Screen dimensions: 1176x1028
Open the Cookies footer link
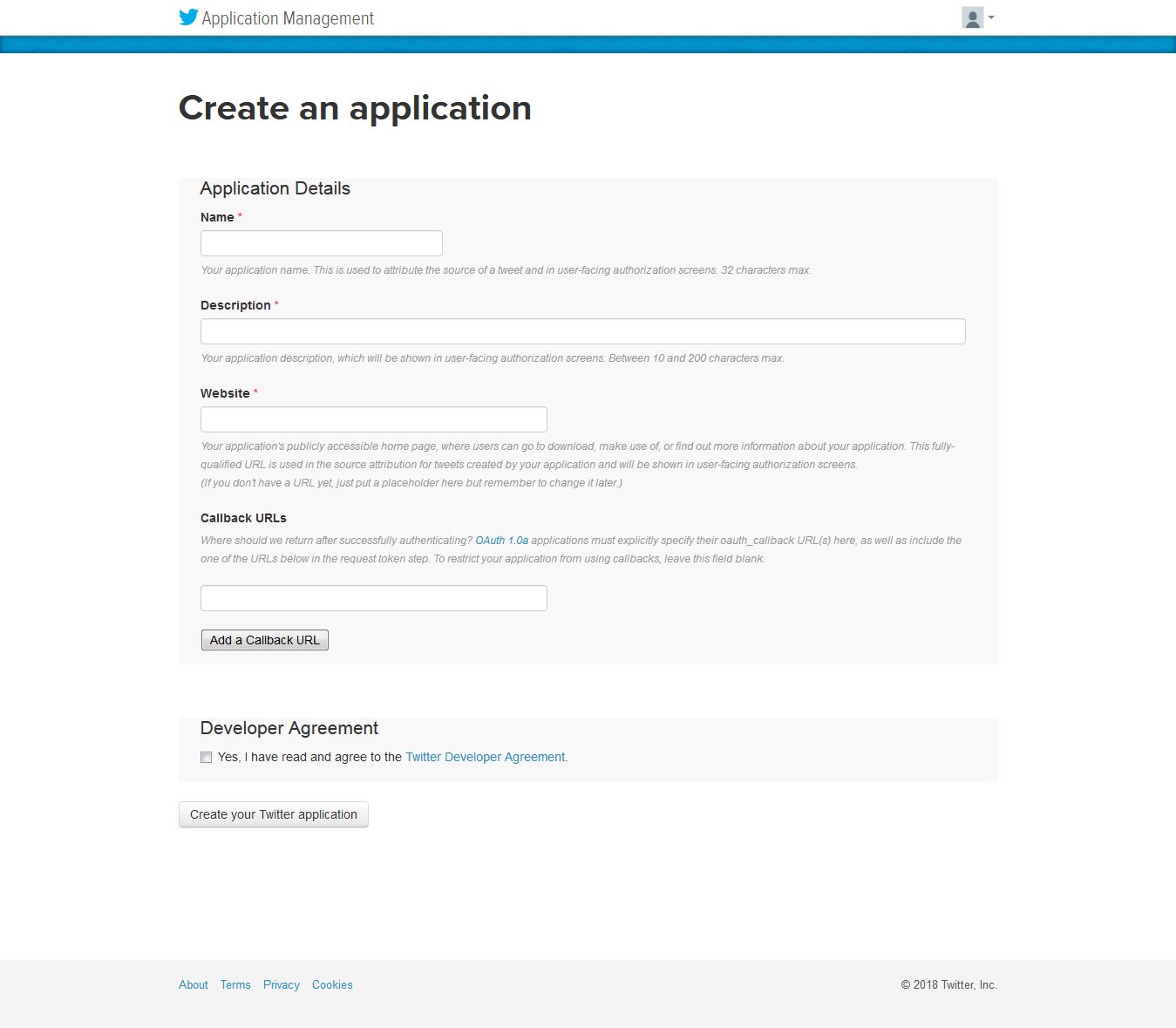point(332,984)
